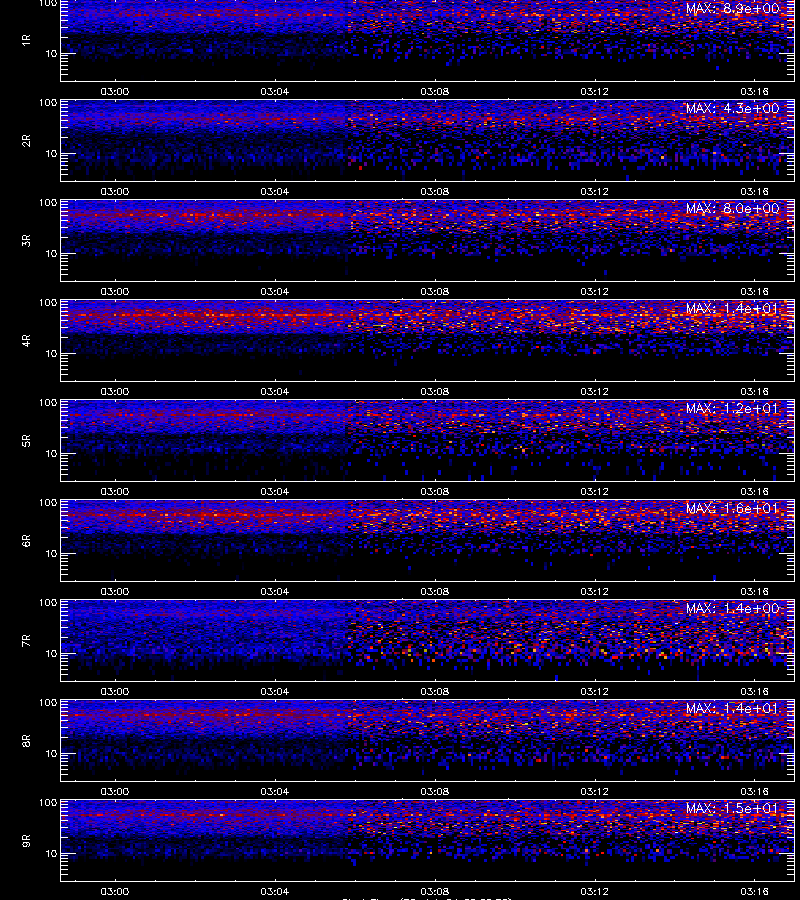This screenshot has height=900, width=800.
Task: Click the 7R panel axis label
Action: point(26,641)
